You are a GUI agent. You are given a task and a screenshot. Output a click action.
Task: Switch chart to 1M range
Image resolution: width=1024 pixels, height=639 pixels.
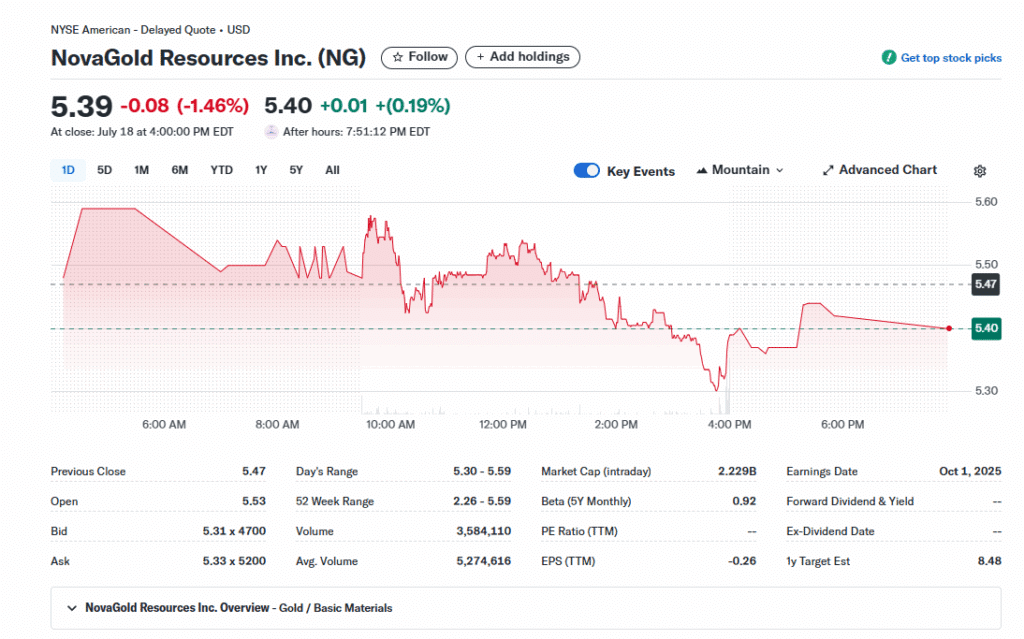coord(142,170)
